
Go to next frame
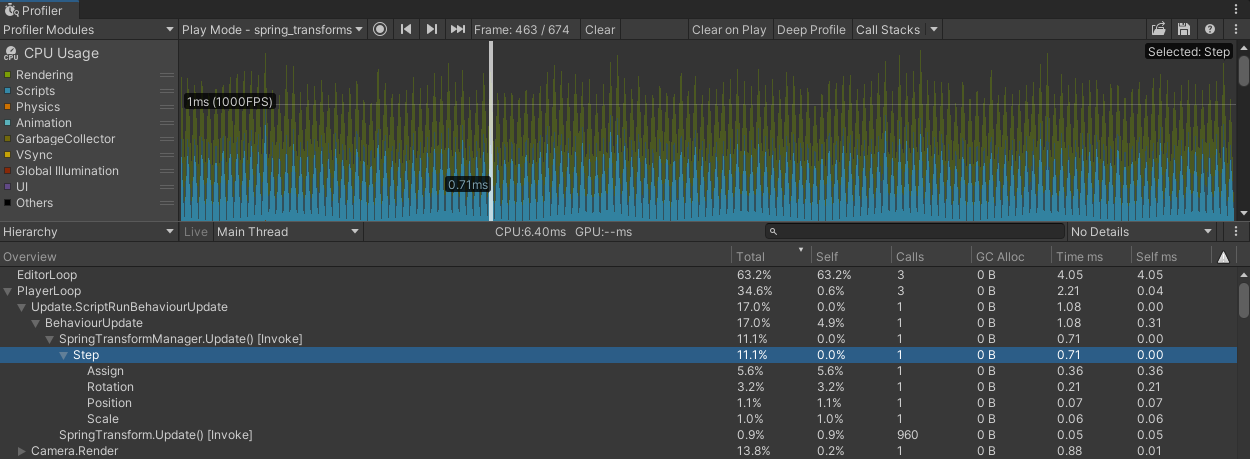tap(431, 29)
